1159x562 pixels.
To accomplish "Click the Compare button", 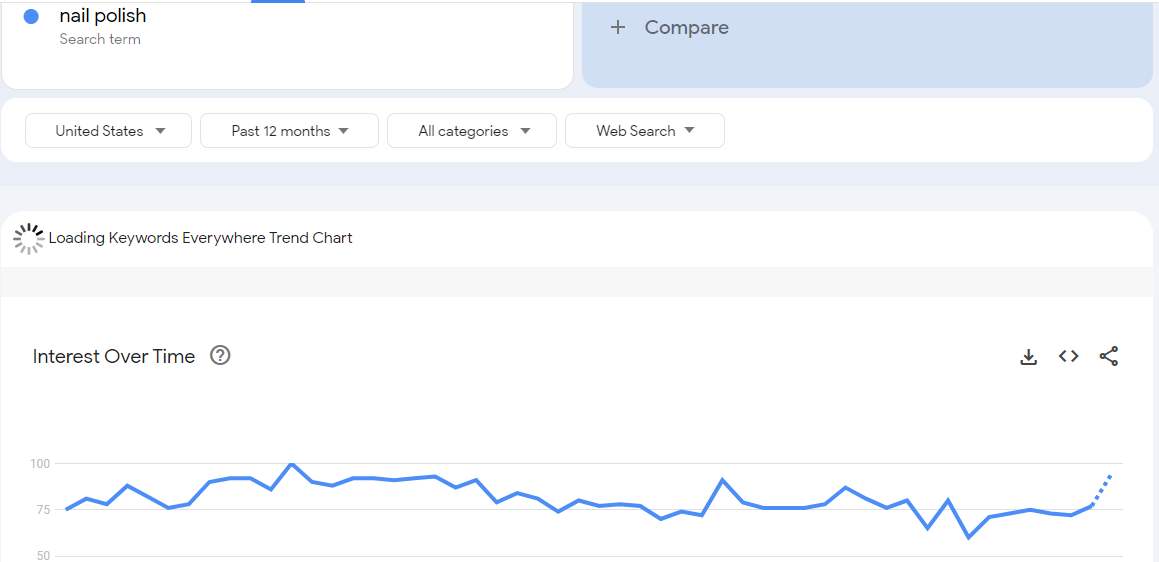I will click(x=686, y=28).
